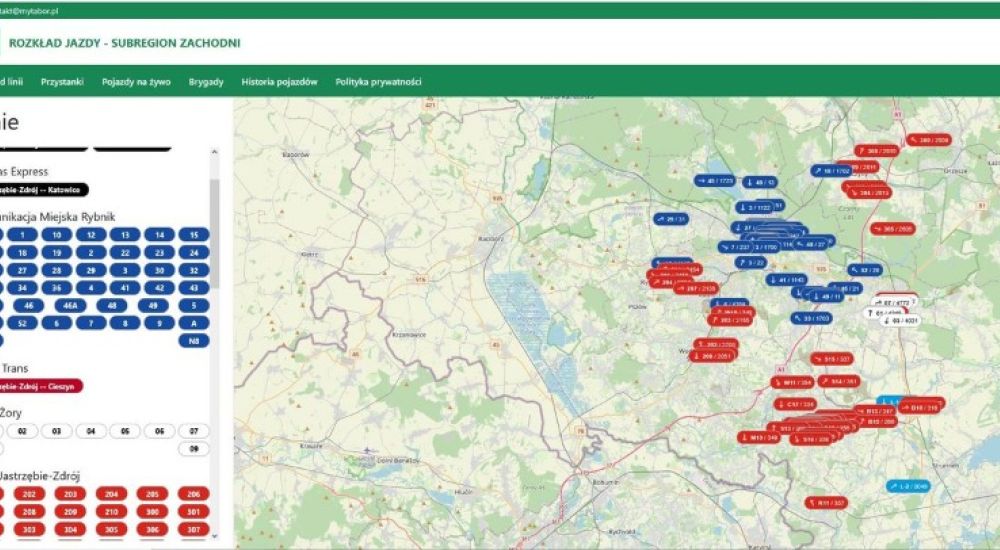Choose Rybnik blue line 41
Screen dimensions: 1000x550
pos(125,288)
